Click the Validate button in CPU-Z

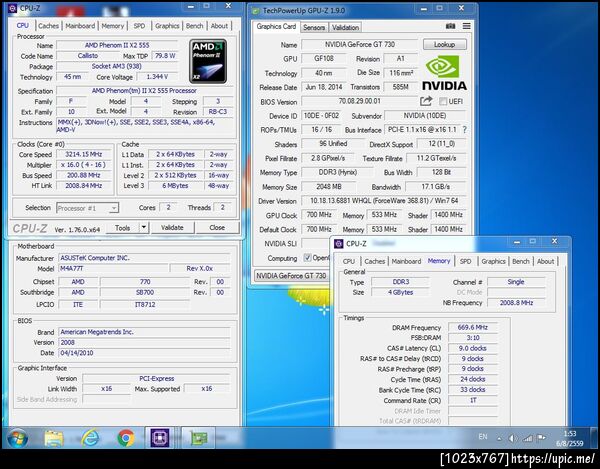[x=172, y=227]
